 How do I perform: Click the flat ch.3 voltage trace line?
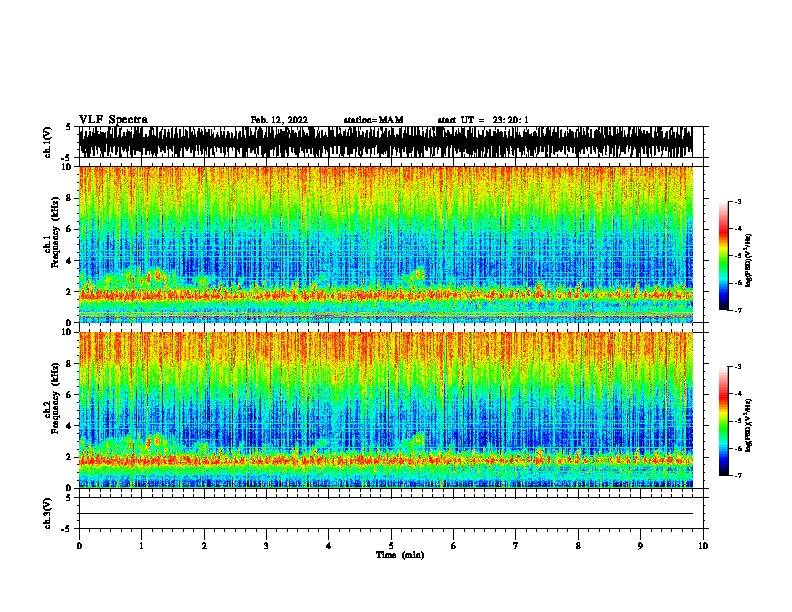tap(386, 514)
